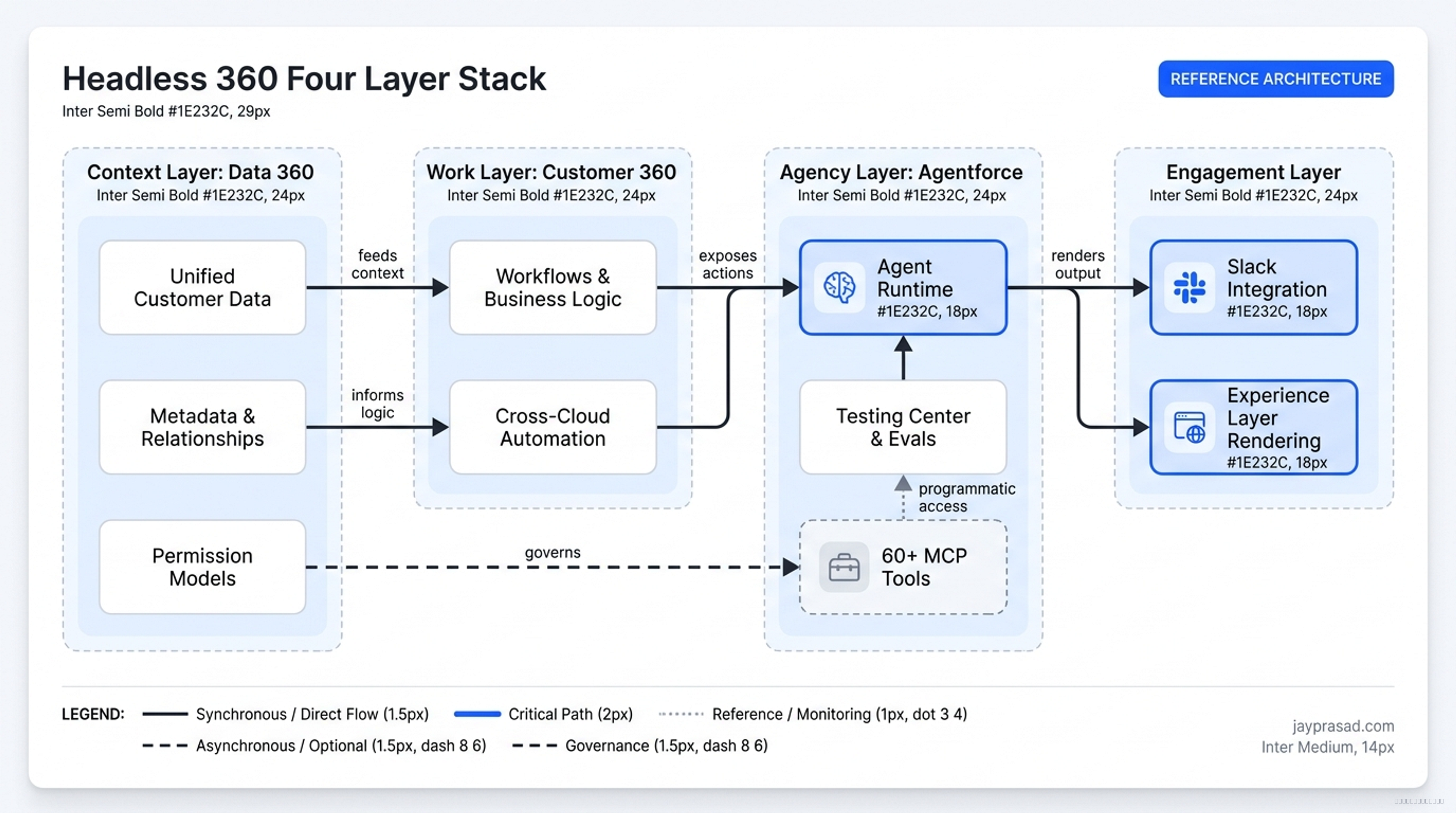The height and width of the screenshot is (813, 1456).
Task: Click the "programmatic access" arrow label
Action: [x=967, y=497]
